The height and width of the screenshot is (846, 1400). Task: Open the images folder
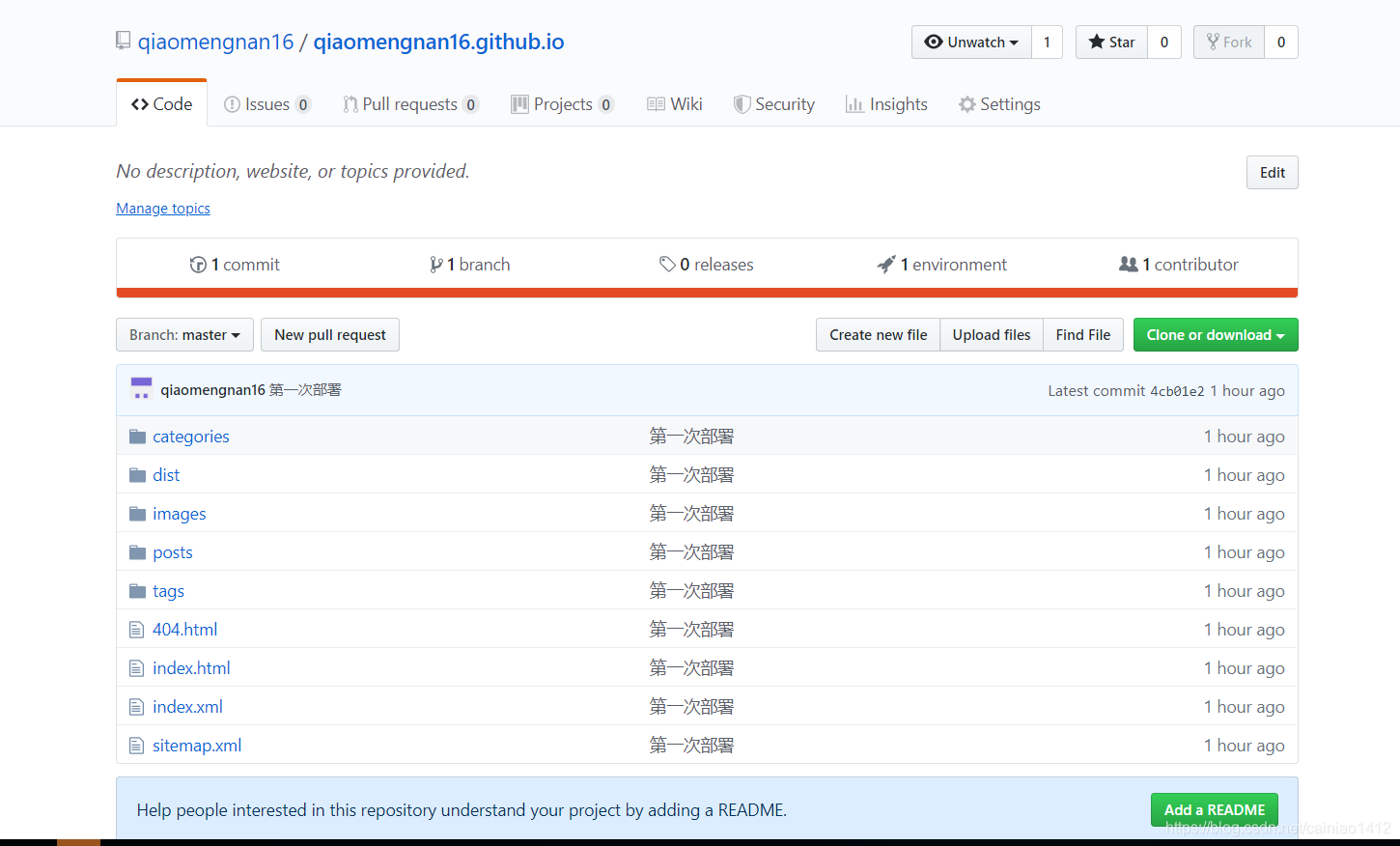pyautogui.click(x=180, y=514)
